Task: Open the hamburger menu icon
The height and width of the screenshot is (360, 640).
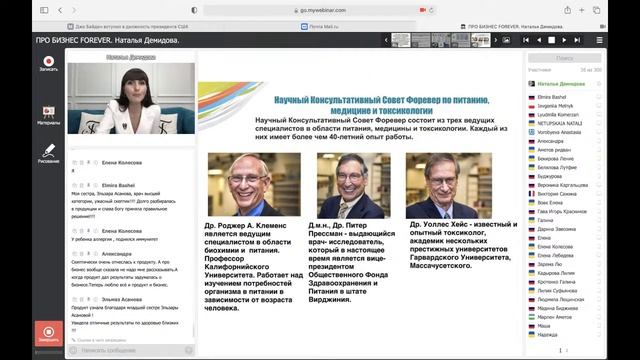Action: pos(600,40)
